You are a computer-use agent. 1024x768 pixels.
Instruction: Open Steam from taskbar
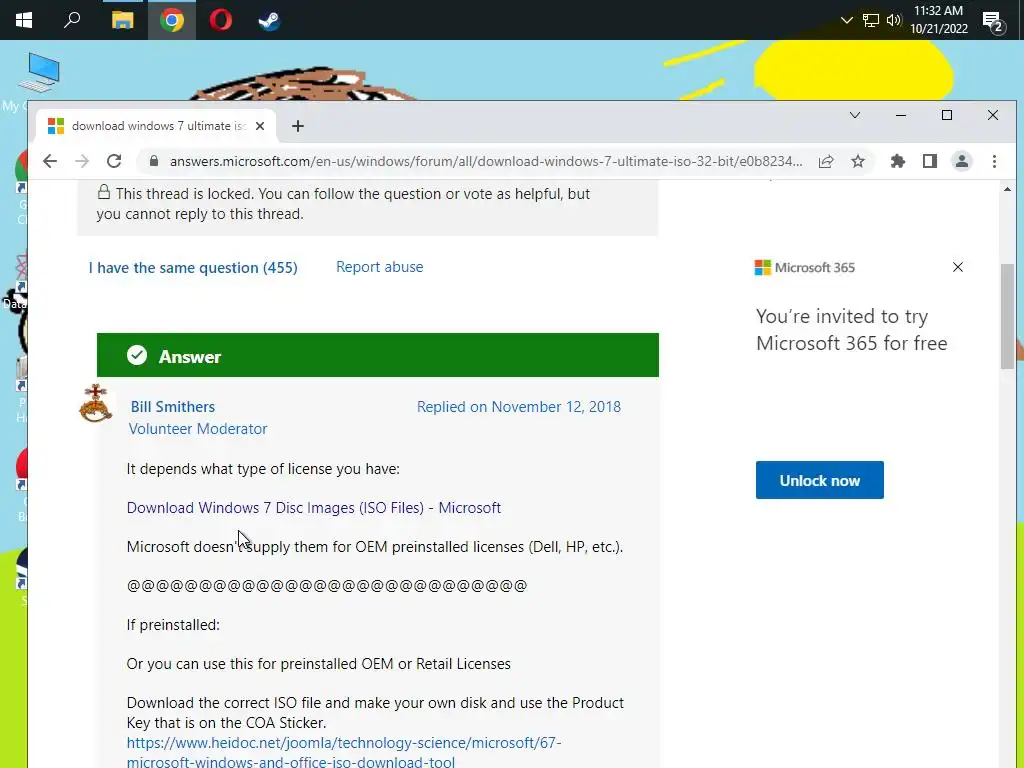point(269,20)
